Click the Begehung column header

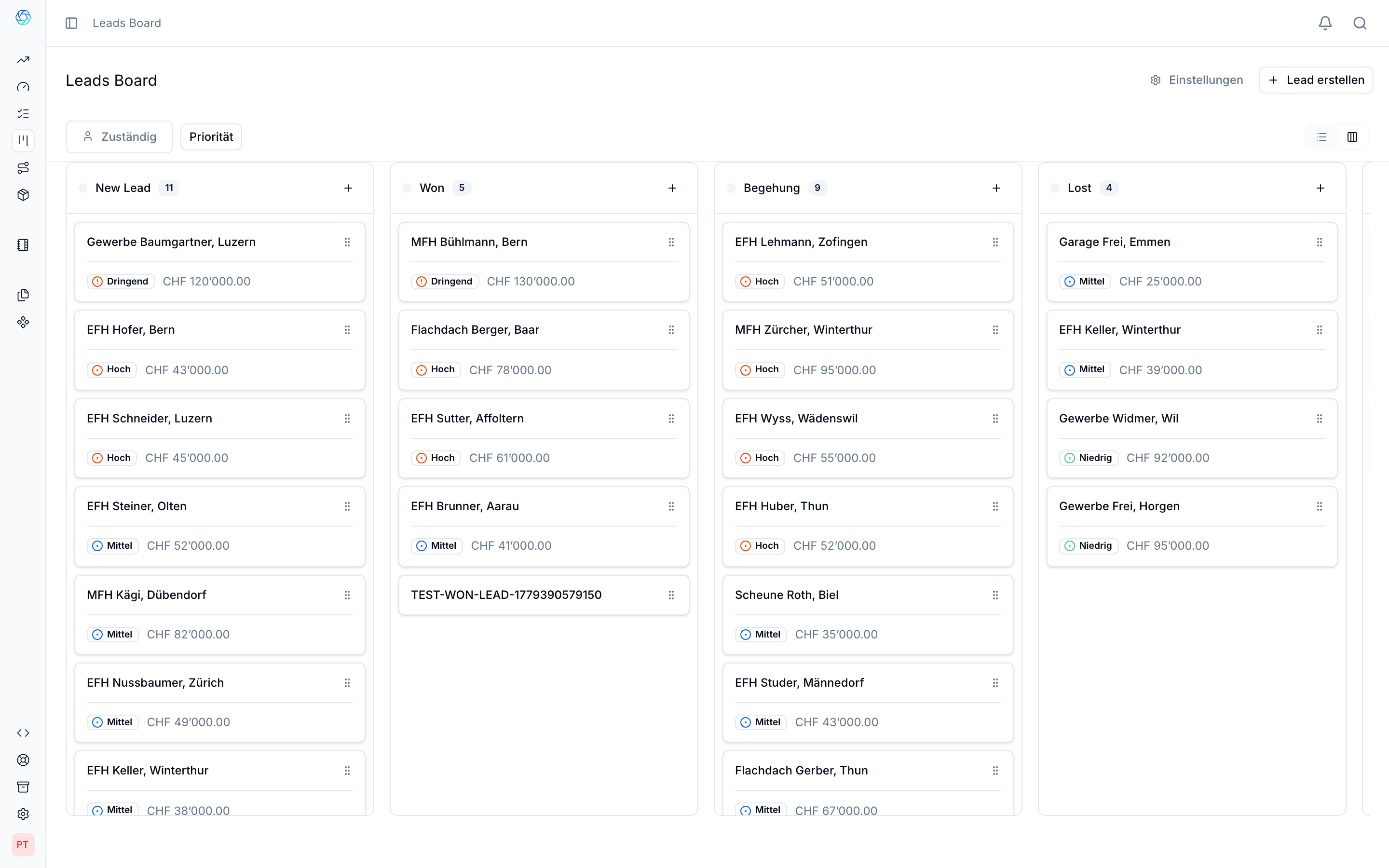tap(868, 188)
